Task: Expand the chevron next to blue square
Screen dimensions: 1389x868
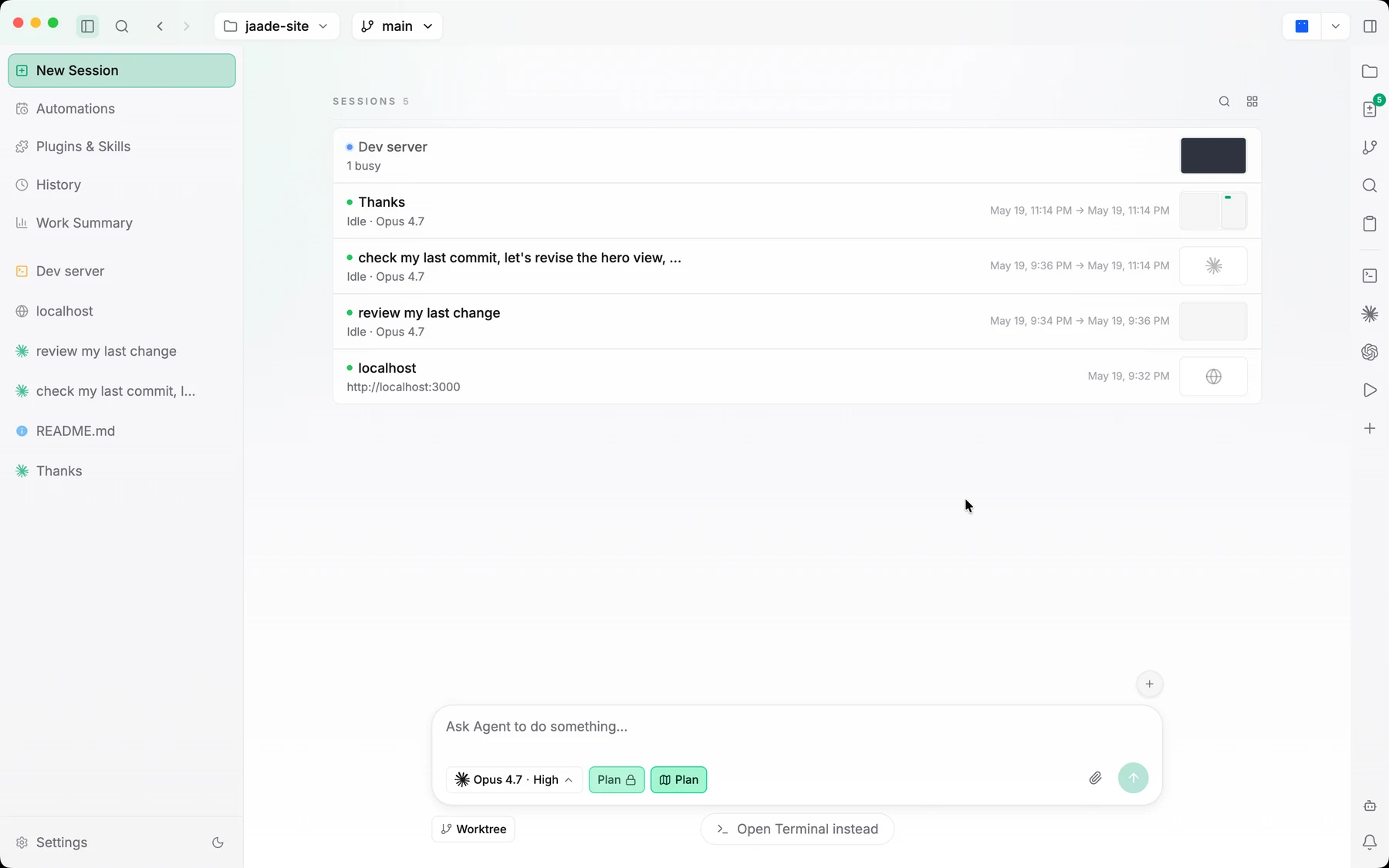Action: 1335,26
